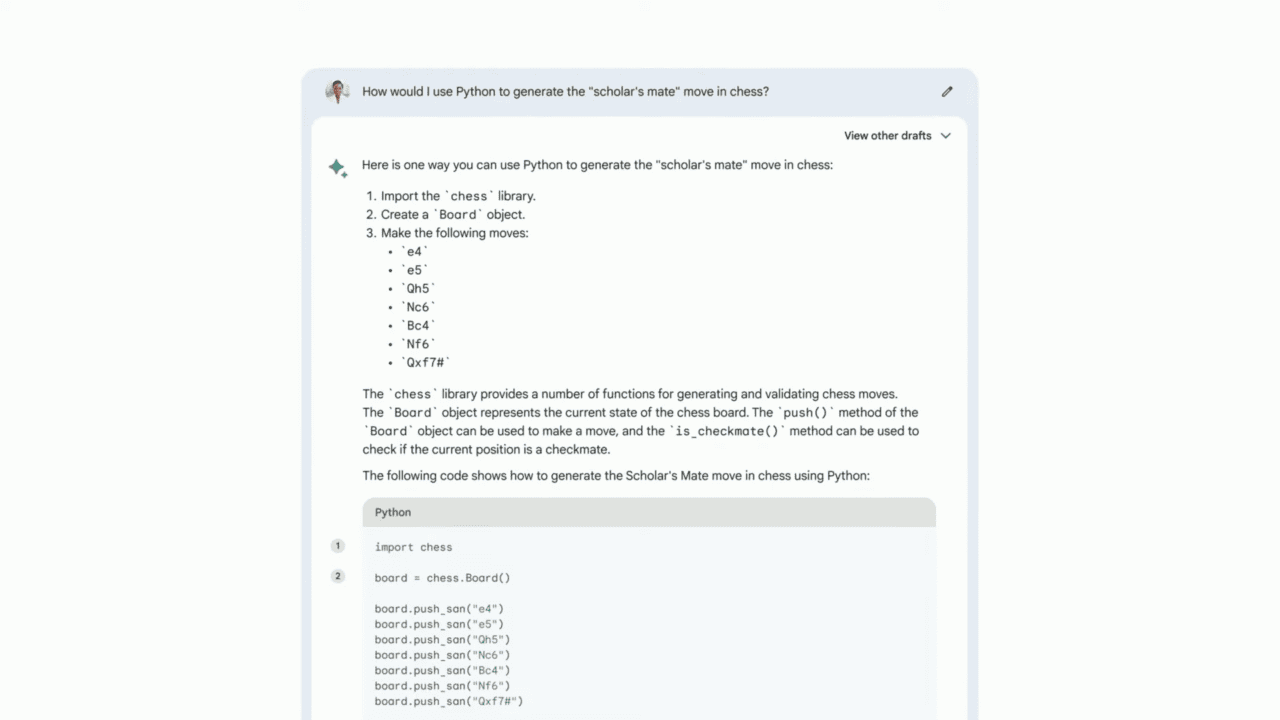Click line number badge 1 in code block
This screenshot has height=720, width=1280.
pyautogui.click(x=337, y=546)
